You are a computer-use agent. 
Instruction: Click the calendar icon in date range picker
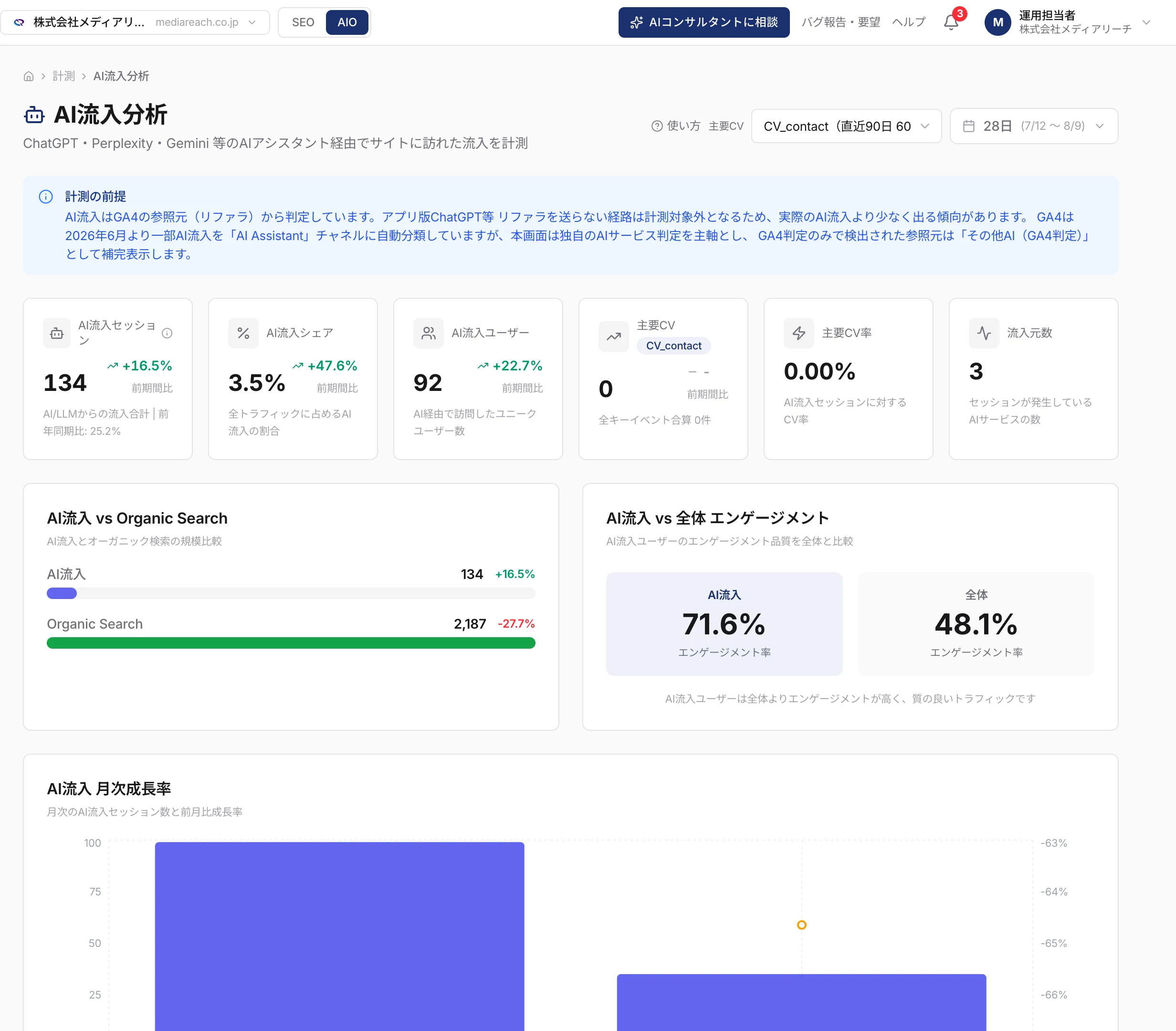click(969, 126)
